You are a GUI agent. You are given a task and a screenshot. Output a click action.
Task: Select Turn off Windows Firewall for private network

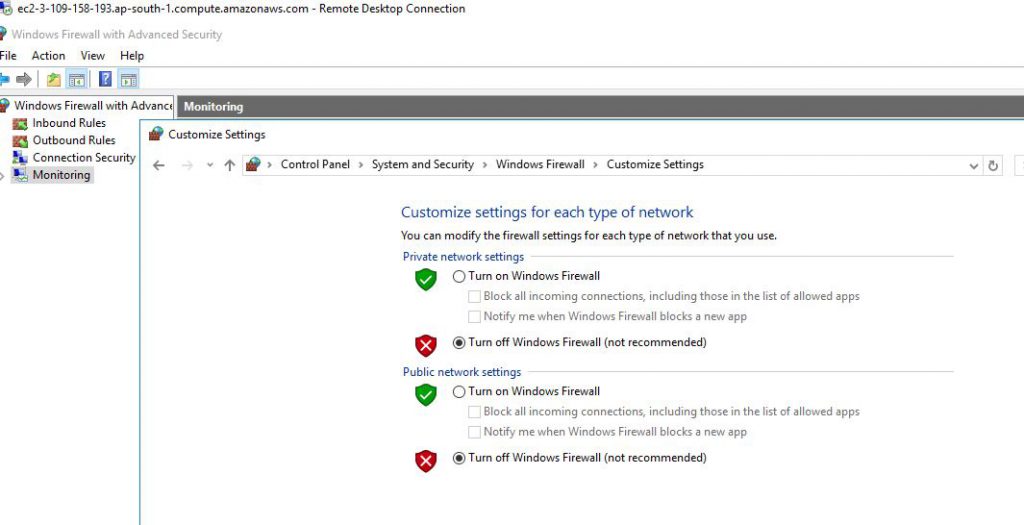[459, 342]
